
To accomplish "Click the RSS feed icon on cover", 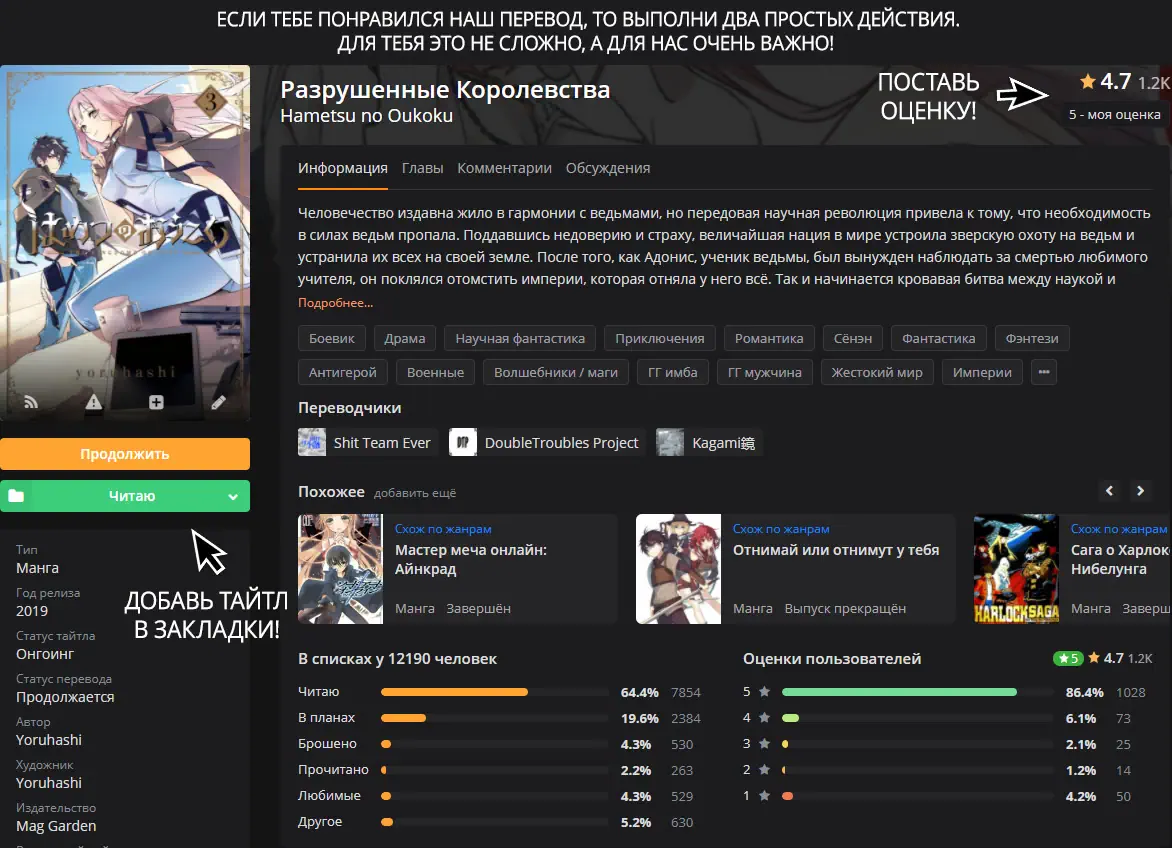I will point(31,402).
